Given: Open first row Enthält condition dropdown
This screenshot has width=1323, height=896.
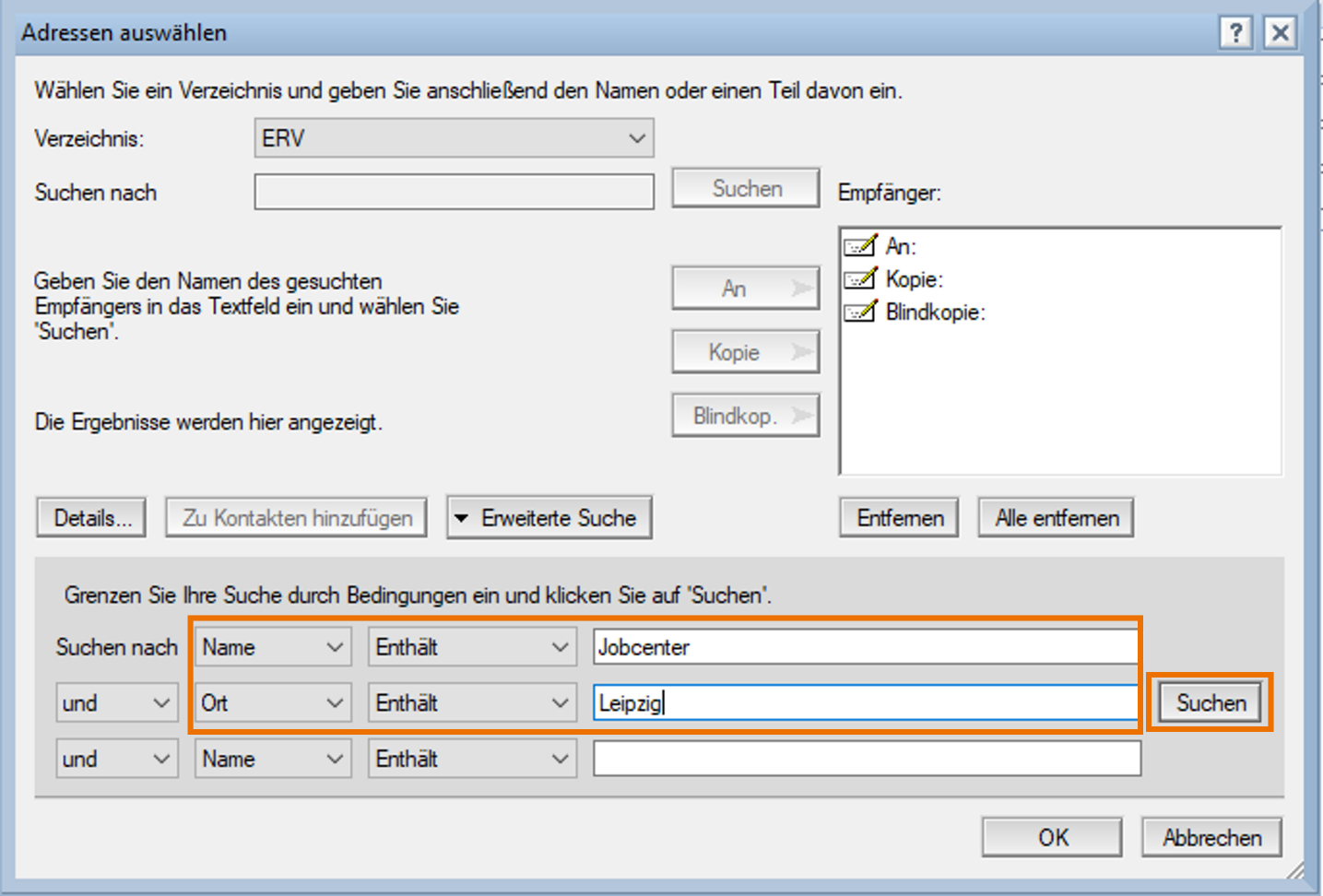Looking at the screenshot, I should 472,647.
